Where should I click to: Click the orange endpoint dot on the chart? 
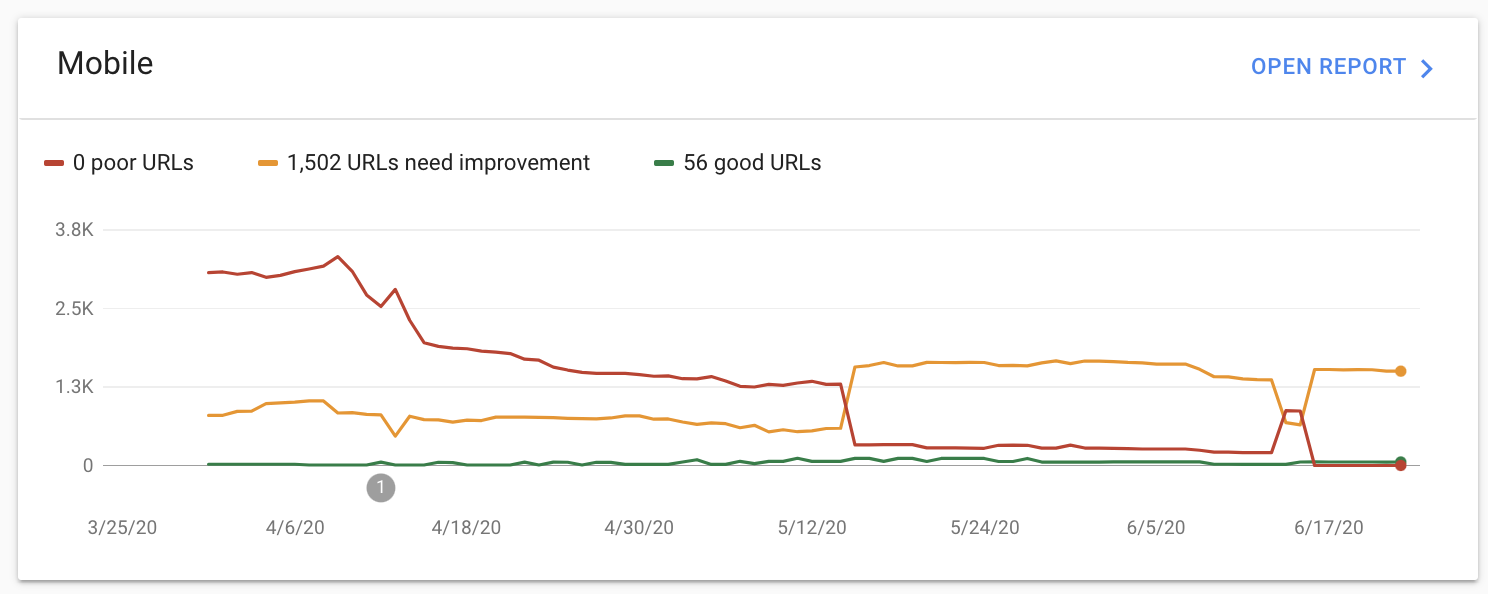point(1400,370)
